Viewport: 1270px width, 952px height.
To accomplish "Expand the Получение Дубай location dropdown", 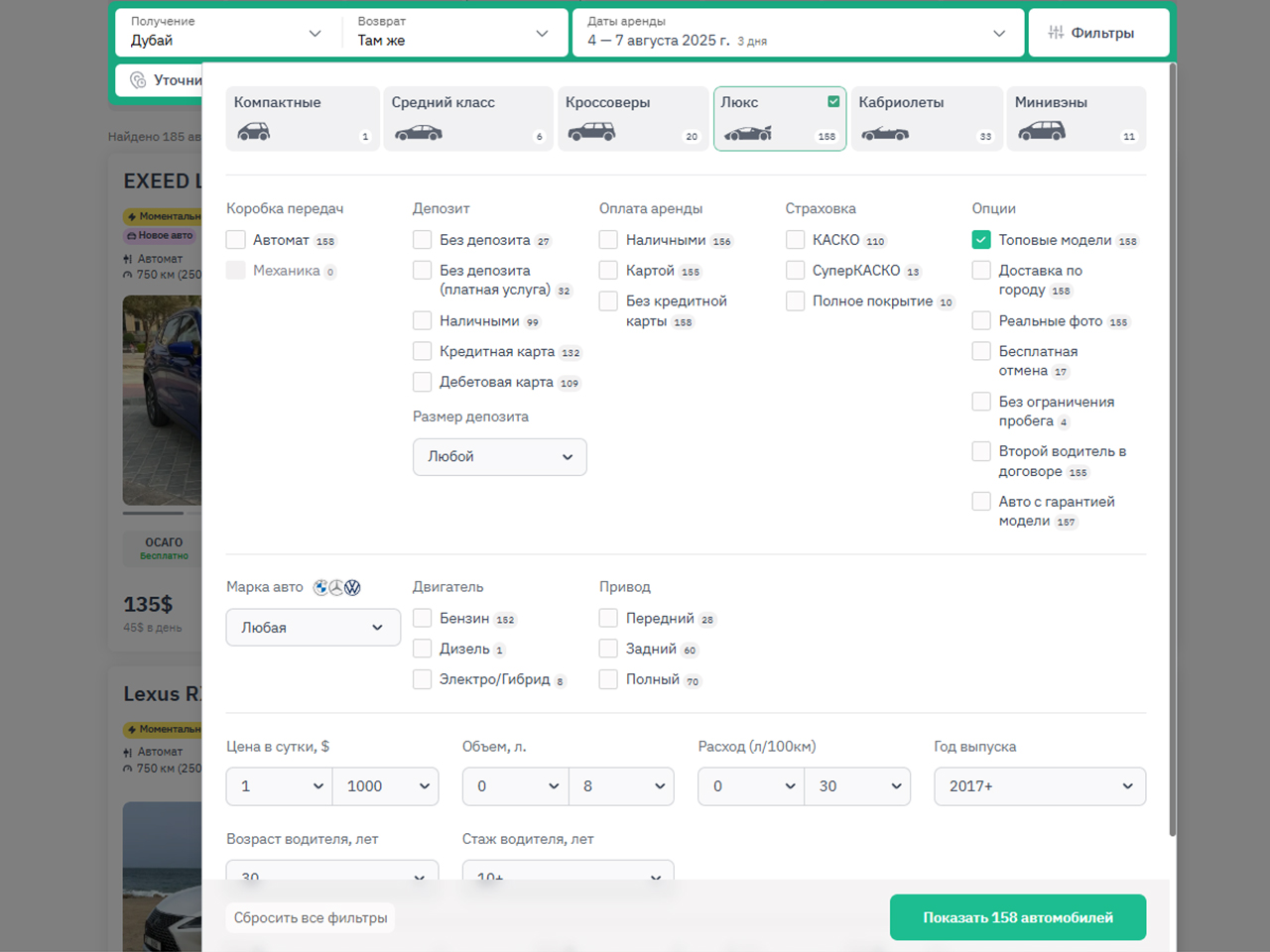I will 227,33.
